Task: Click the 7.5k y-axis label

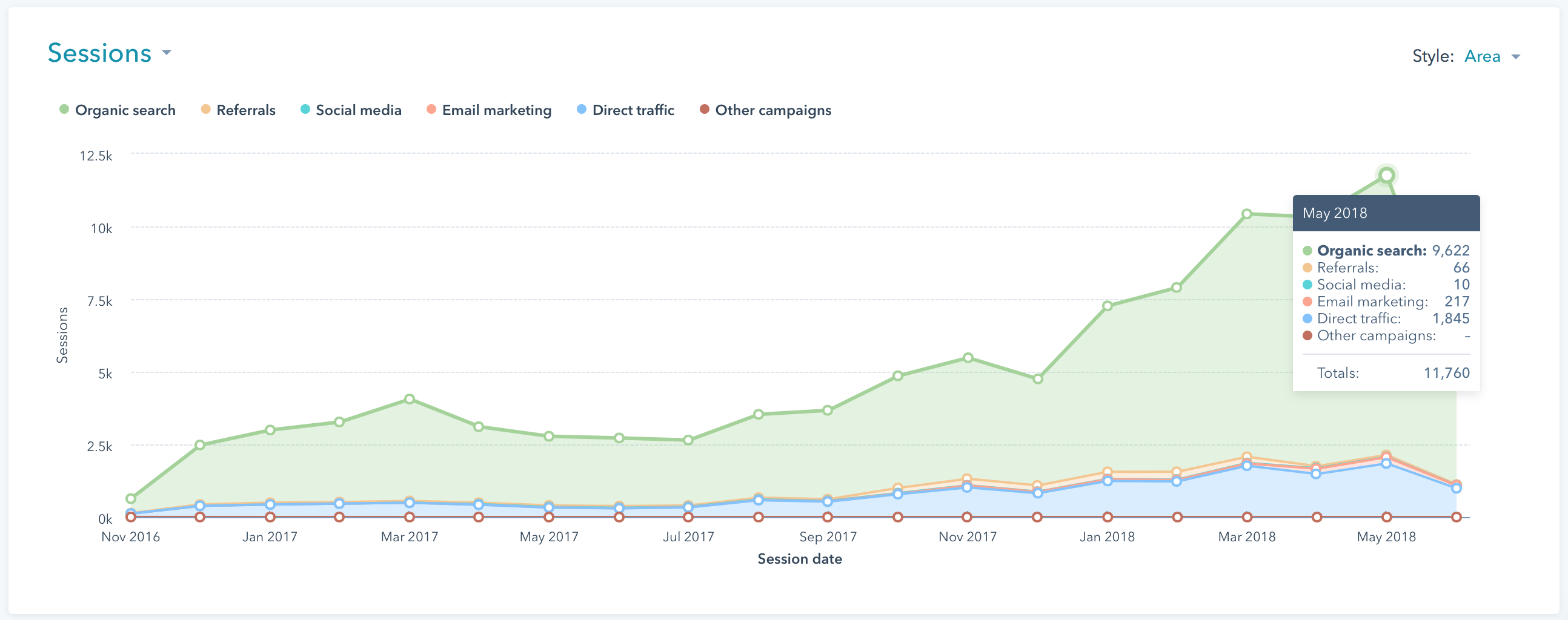Action: pos(99,301)
